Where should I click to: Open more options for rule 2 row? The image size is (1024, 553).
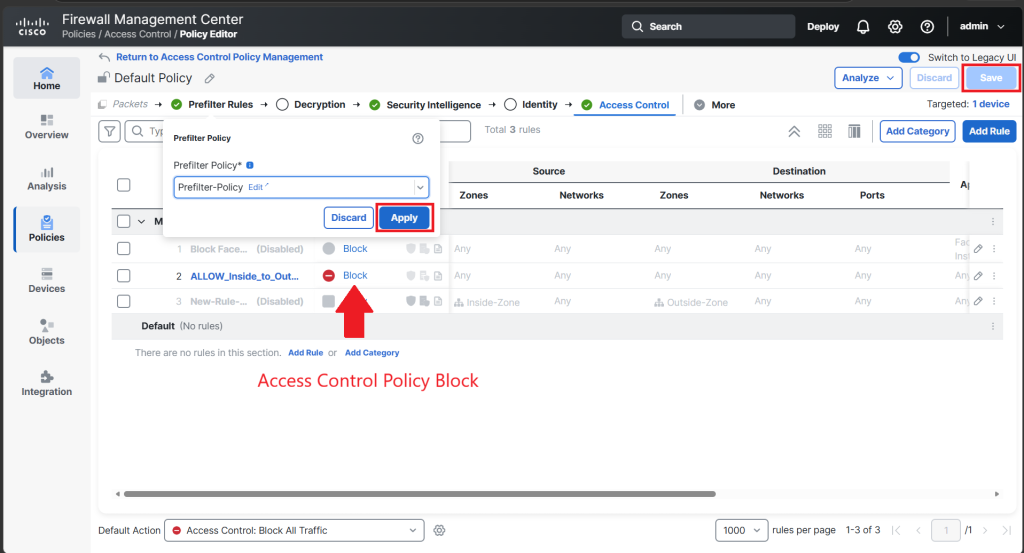pyautogui.click(x=994, y=276)
